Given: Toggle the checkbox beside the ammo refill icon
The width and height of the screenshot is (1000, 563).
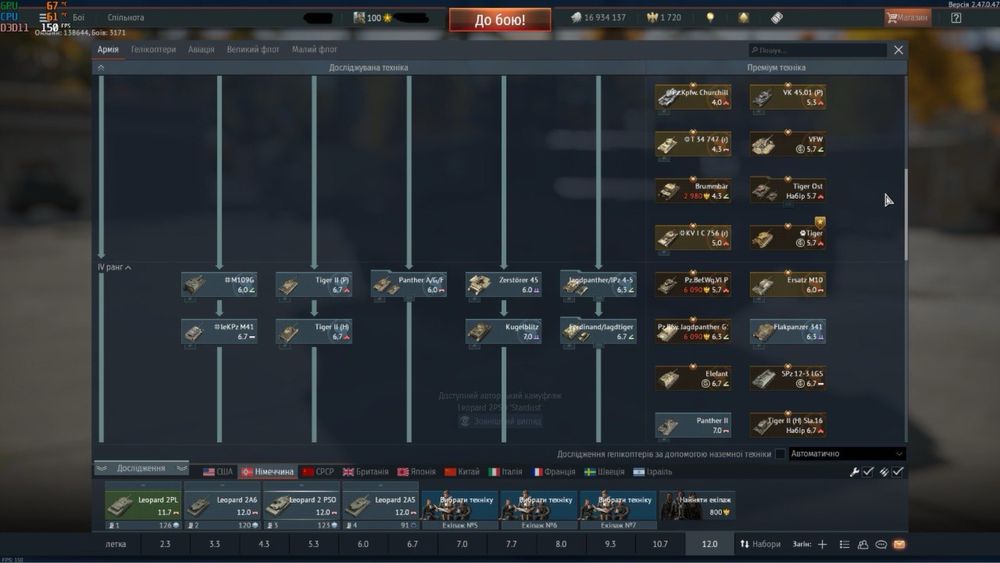Looking at the screenshot, I should [898, 472].
